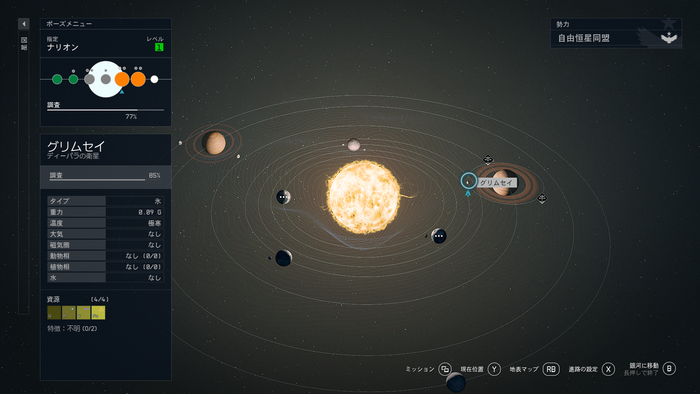The height and width of the screenshot is (394, 700).
Task: Click the blue ship marker below グリムセイ
Action: (468, 193)
